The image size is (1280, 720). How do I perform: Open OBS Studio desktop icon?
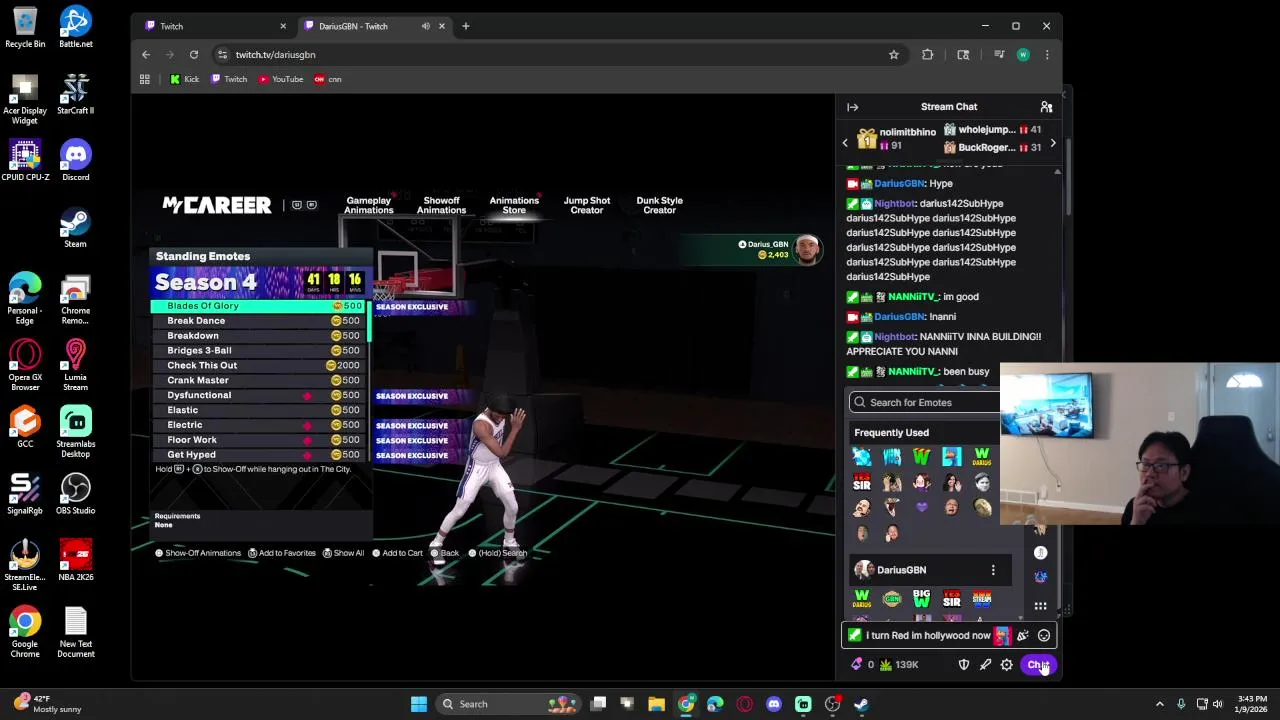pos(75,493)
